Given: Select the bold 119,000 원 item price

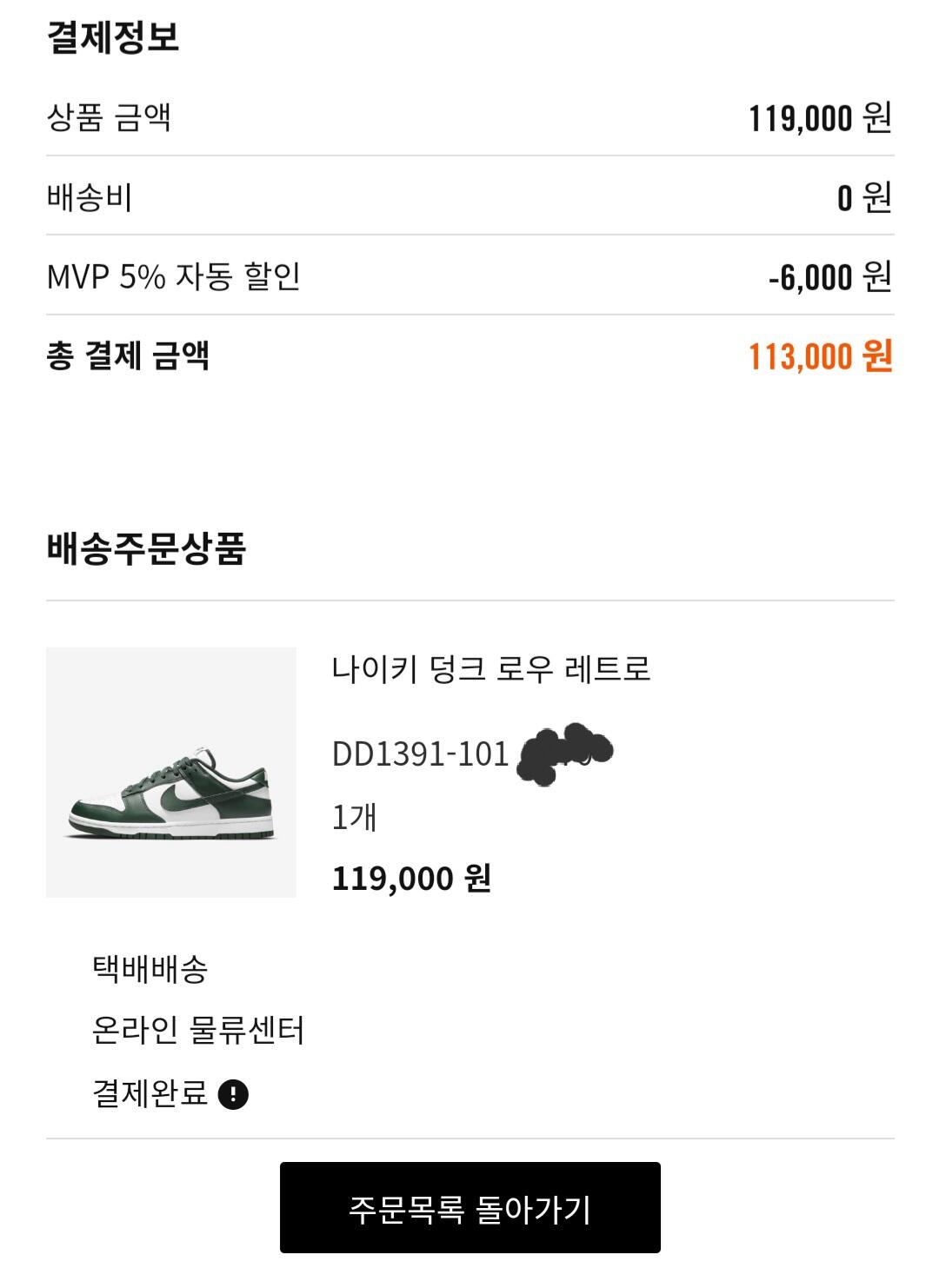Looking at the screenshot, I should click(412, 878).
